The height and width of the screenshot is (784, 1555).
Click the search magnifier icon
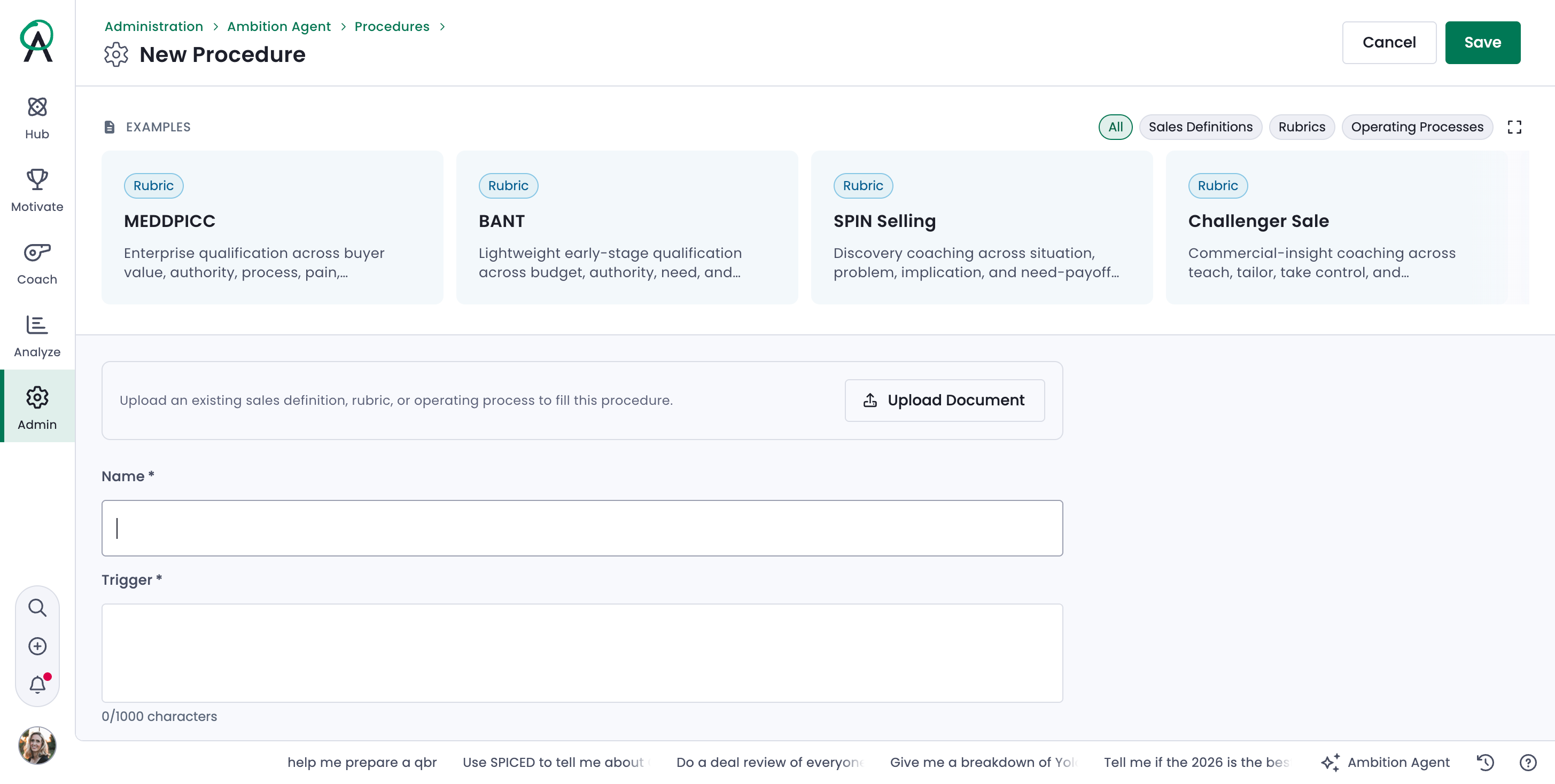tap(37, 607)
